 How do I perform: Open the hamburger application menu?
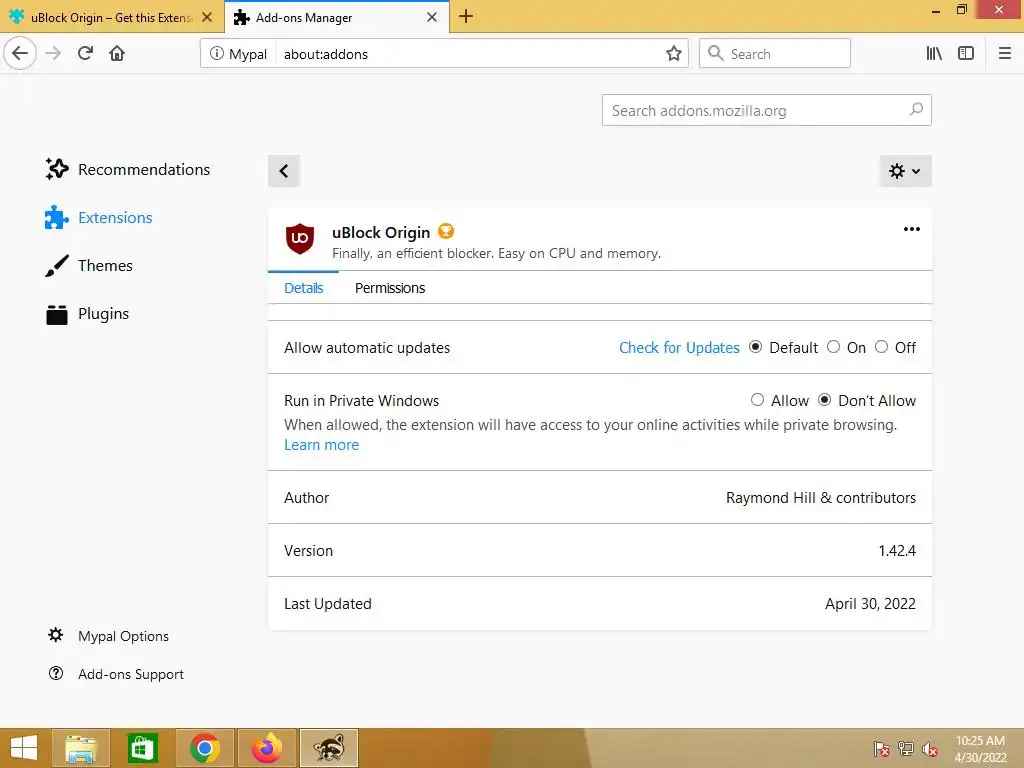(x=1005, y=54)
